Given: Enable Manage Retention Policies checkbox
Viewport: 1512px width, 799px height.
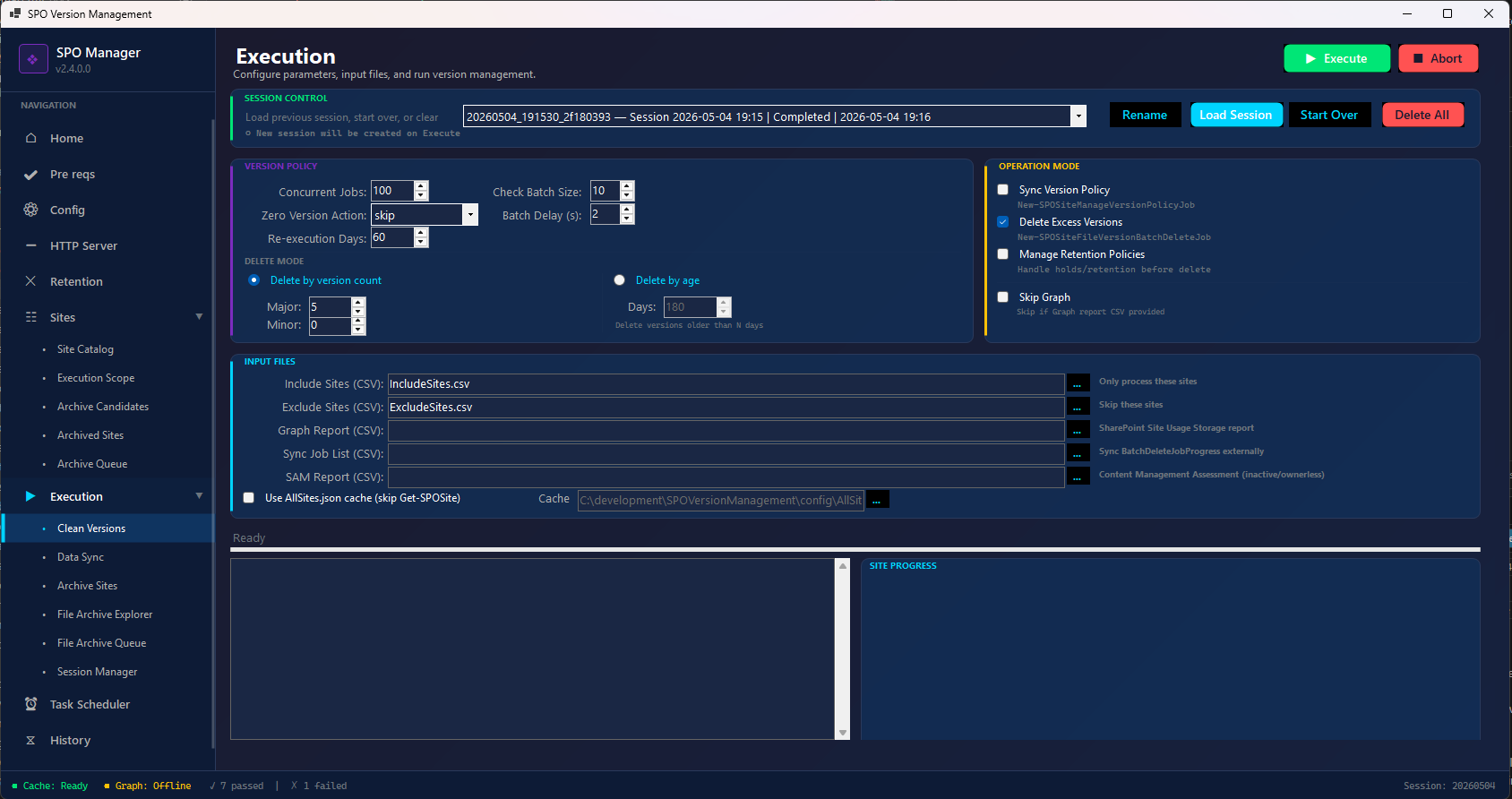Looking at the screenshot, I should click(1003, 254).
